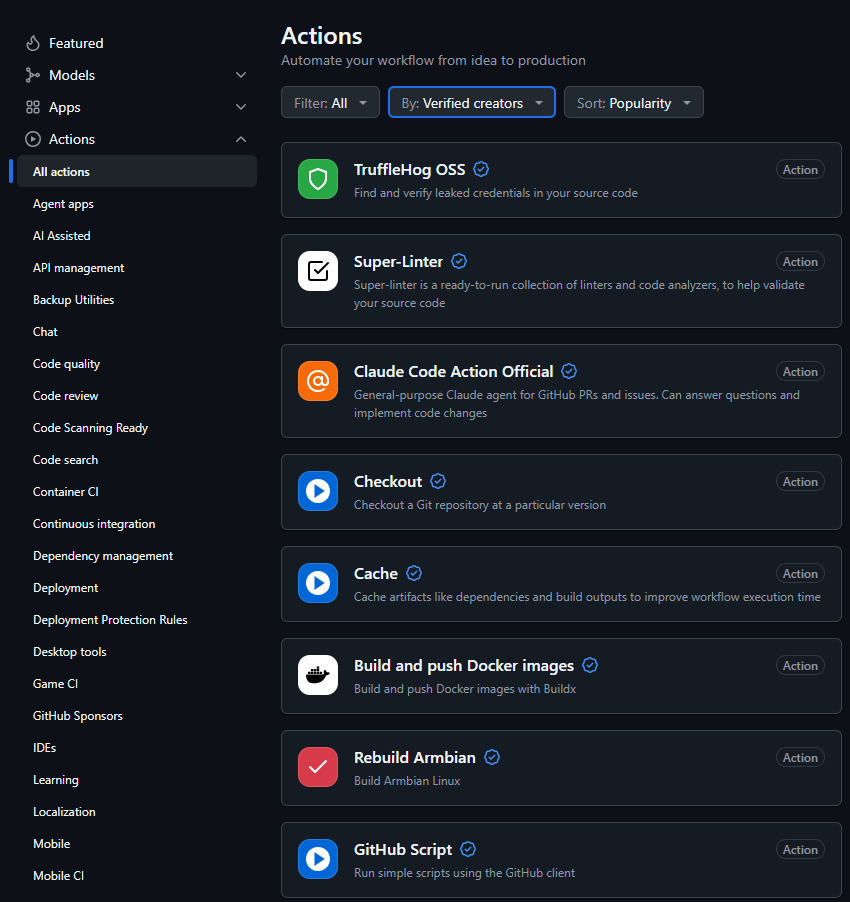Viewport: 850px width, 902px height.
Task: Select All actions in the sidebar
Action: pos(137,171)
